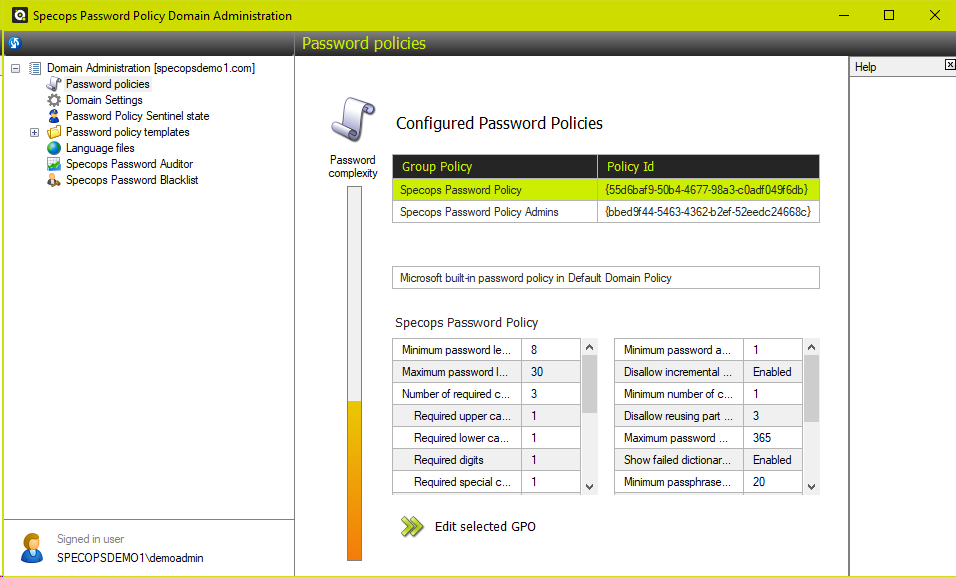The width and height of the screenshot is (956, 577).
Task: Click left settings list scroll up arrow
Action: [x=589, y=347]
